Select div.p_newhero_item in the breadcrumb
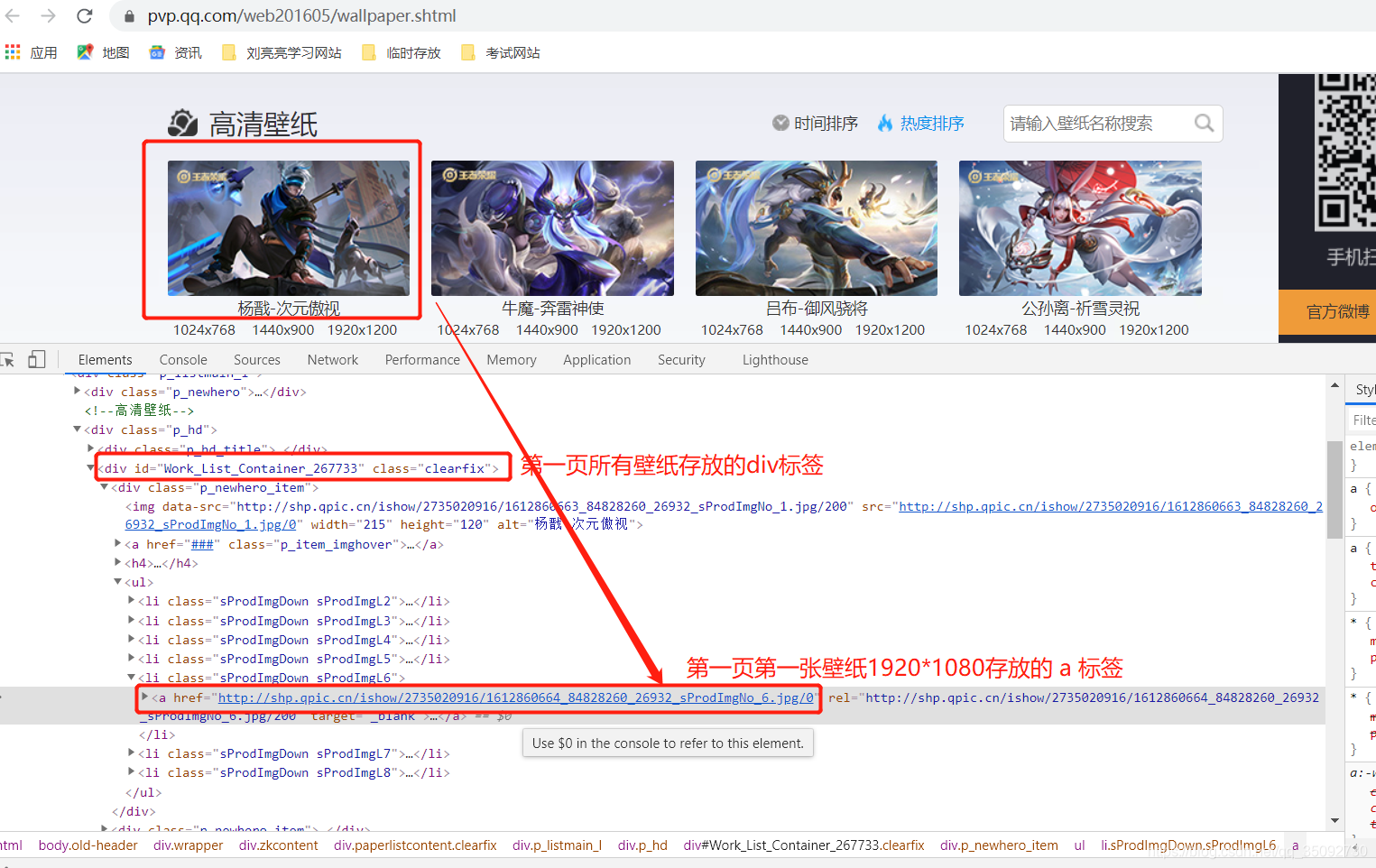 999,845
